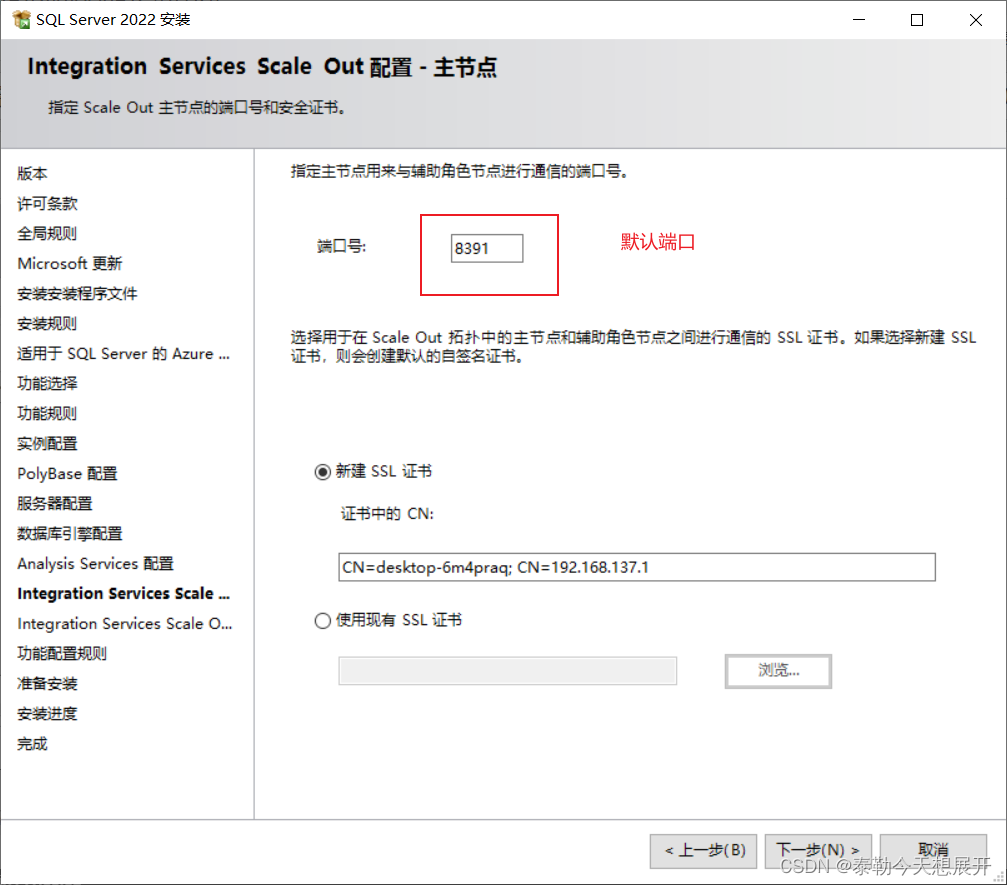
Task: Select the 安装进度 step in sidebar
Action: 47,714
